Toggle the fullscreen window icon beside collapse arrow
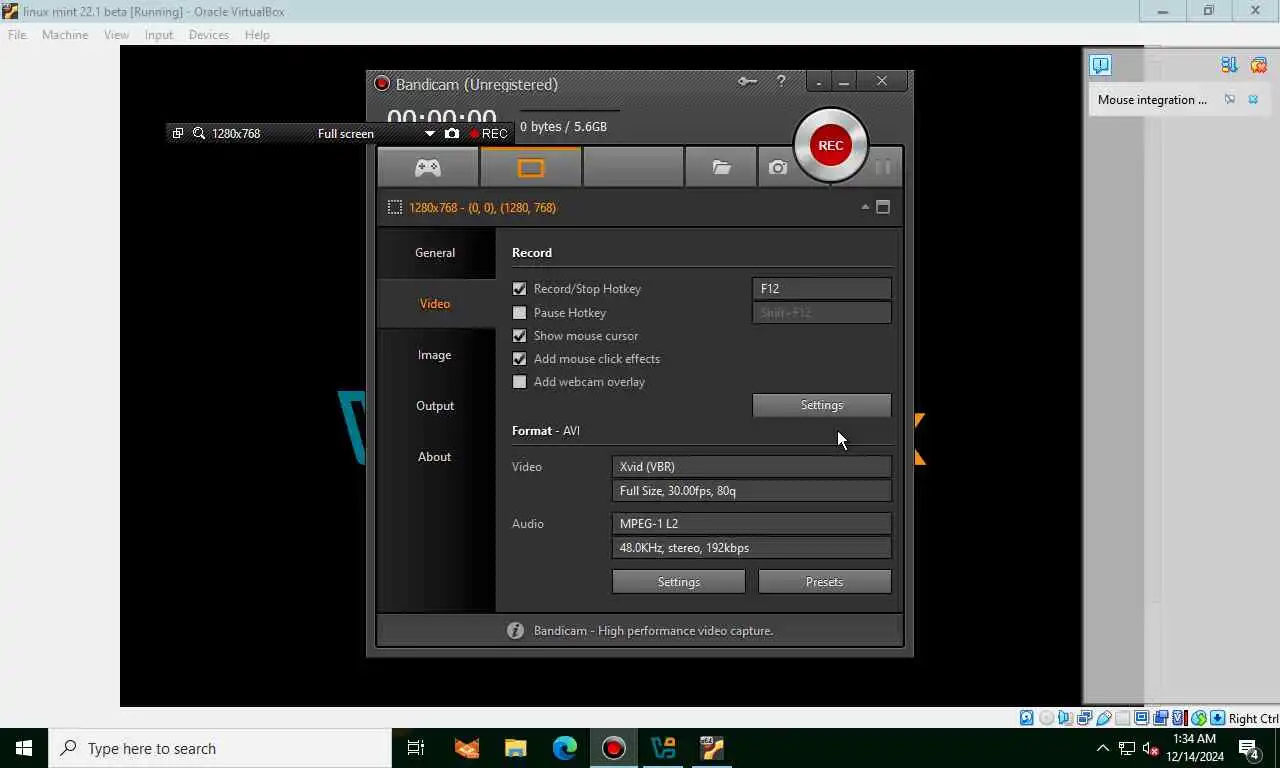 [883, 207]
